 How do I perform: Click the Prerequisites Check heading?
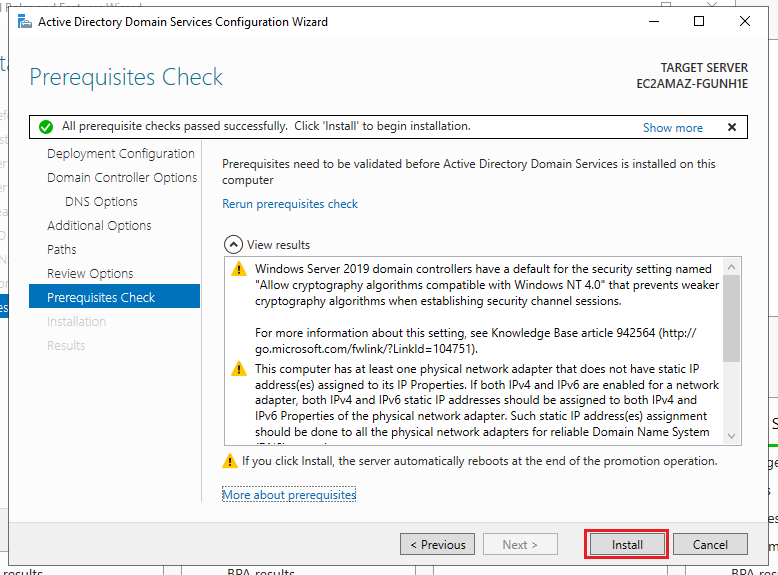[126, 77]
